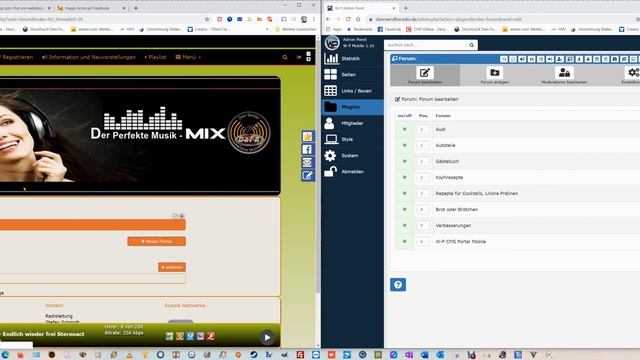640x360 pixels.
Task: Open new tab in right browser
Action: (x=406, y=8)
